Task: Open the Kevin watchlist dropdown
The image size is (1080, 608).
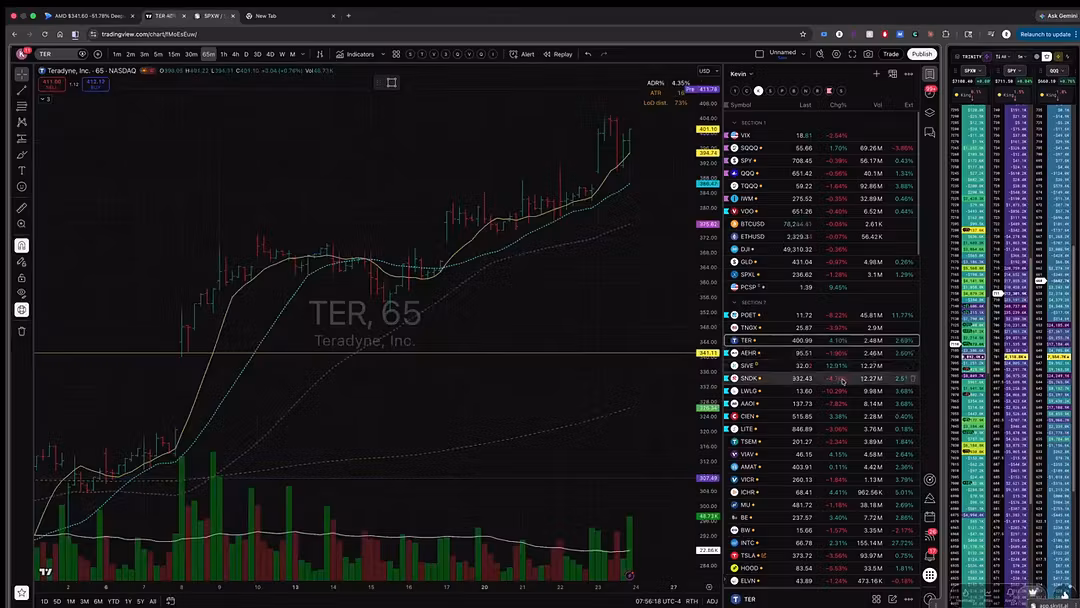Action: (x=741, y=74)
